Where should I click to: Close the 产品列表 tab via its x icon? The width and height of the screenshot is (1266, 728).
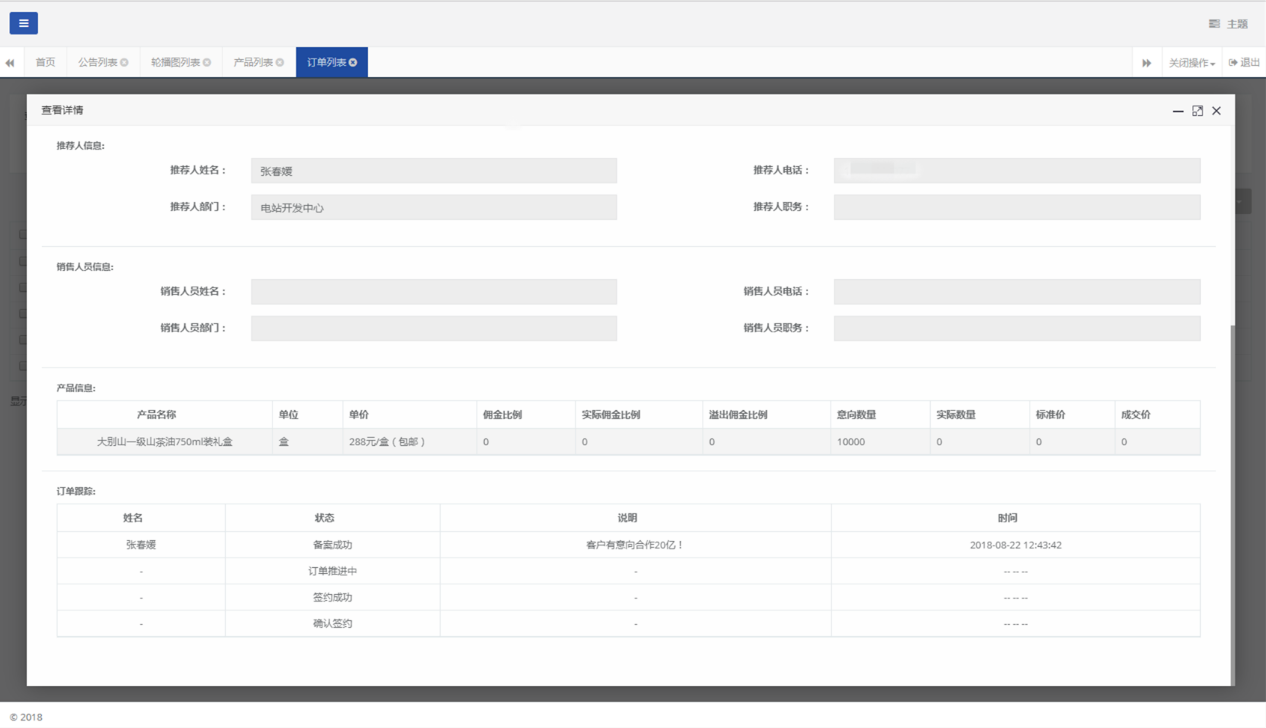click(280, 63)
